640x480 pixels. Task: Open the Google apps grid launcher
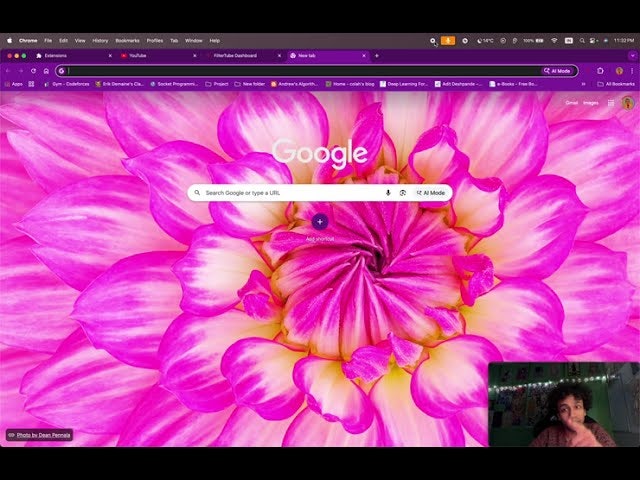(611, 103)
